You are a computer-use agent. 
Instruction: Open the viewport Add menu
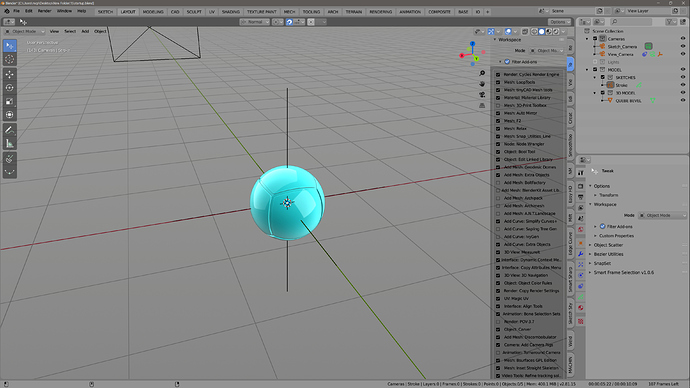(x=85, y=32)
